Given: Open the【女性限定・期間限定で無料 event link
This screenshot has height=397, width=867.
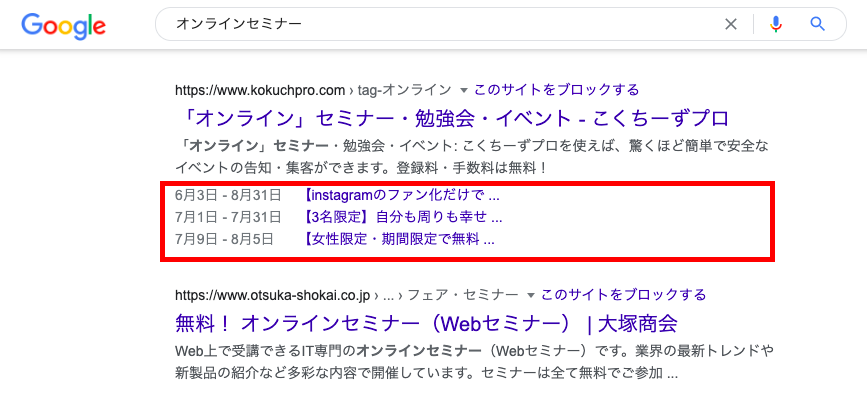Looking at the screenshot, I should [398, 239].
